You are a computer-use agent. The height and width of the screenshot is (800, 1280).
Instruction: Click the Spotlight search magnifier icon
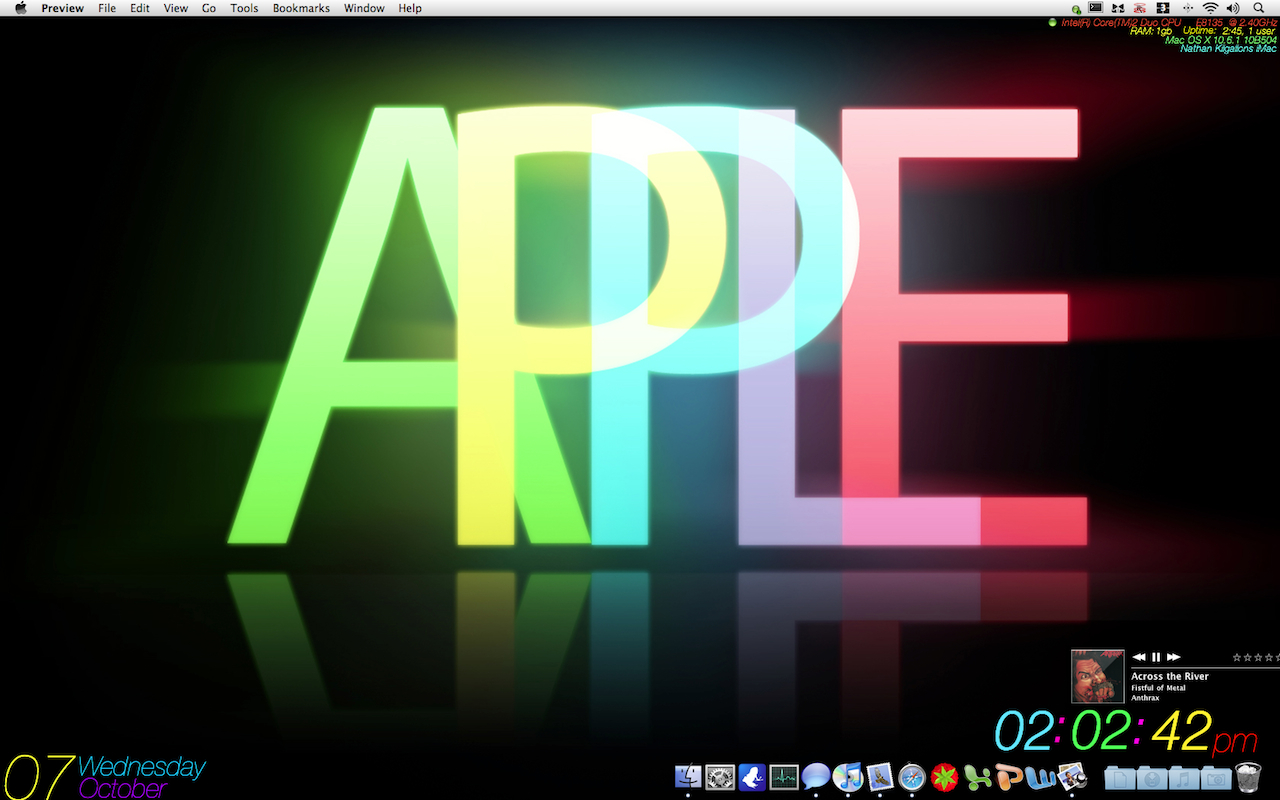[1259, 8]
